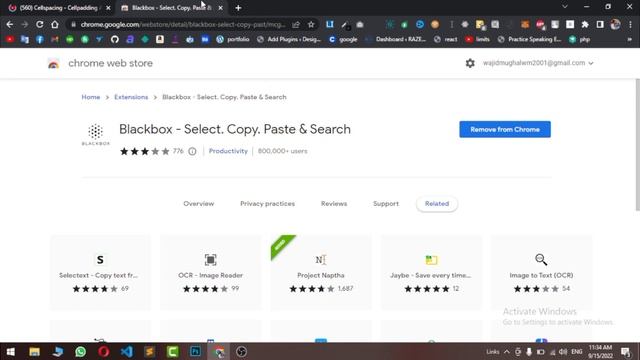Open the YouTube bookmark icon
This screenshot has height=360, width=640.
tap(10, 40)
